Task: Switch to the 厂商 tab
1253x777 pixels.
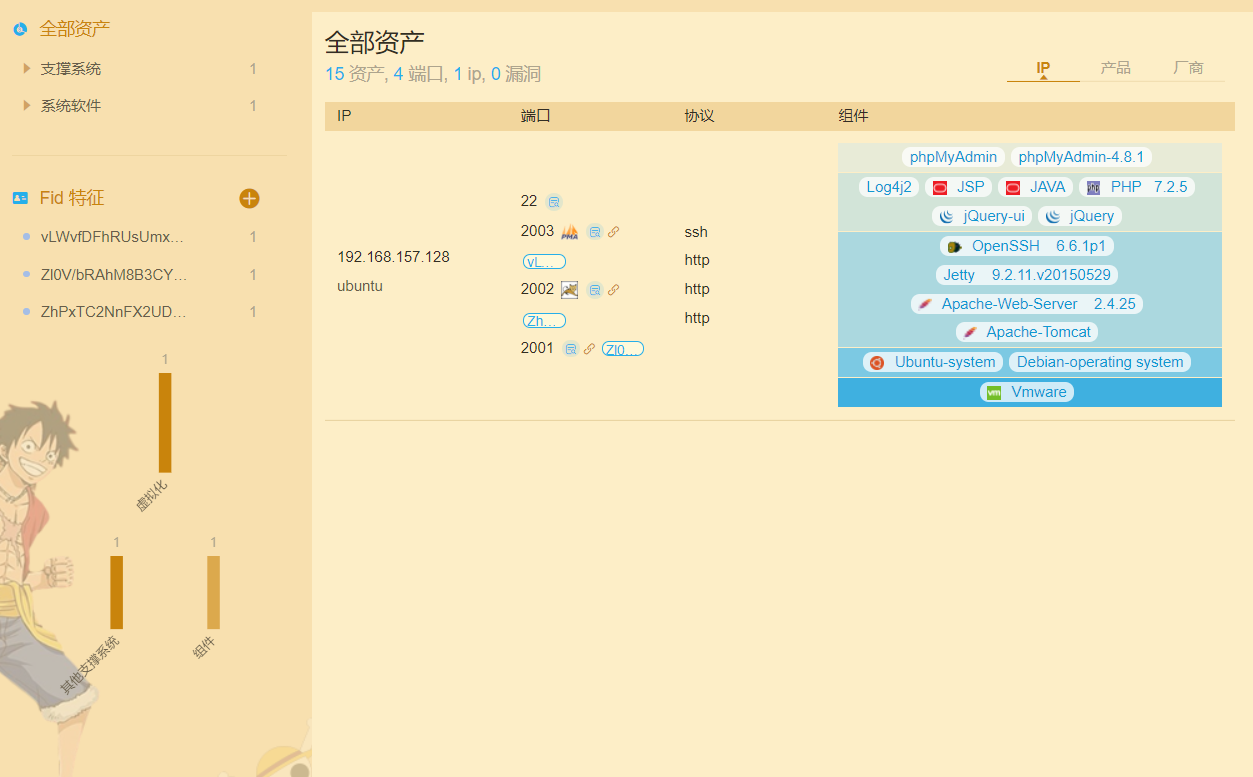Action: 1188,68
